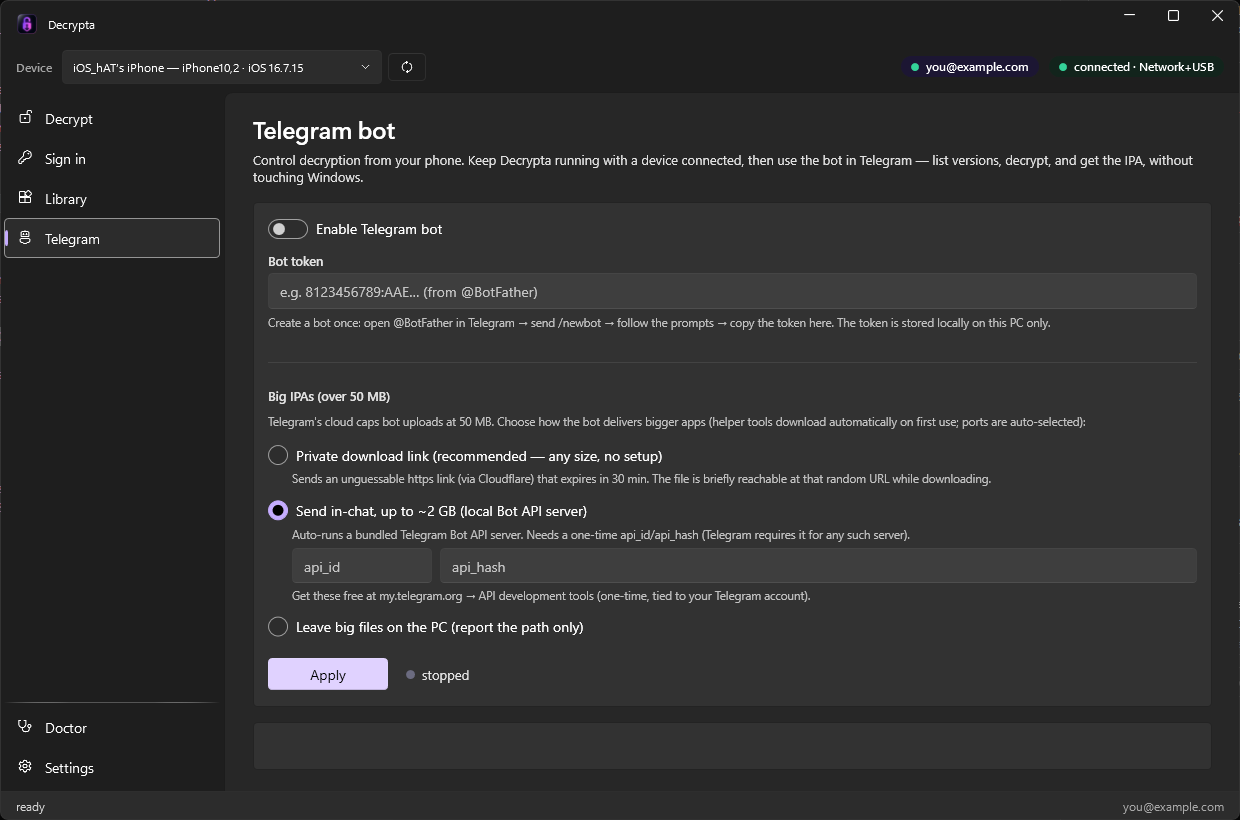Focus the api_id input field
Screen dimensions: 1240x820
pos(362,566)
